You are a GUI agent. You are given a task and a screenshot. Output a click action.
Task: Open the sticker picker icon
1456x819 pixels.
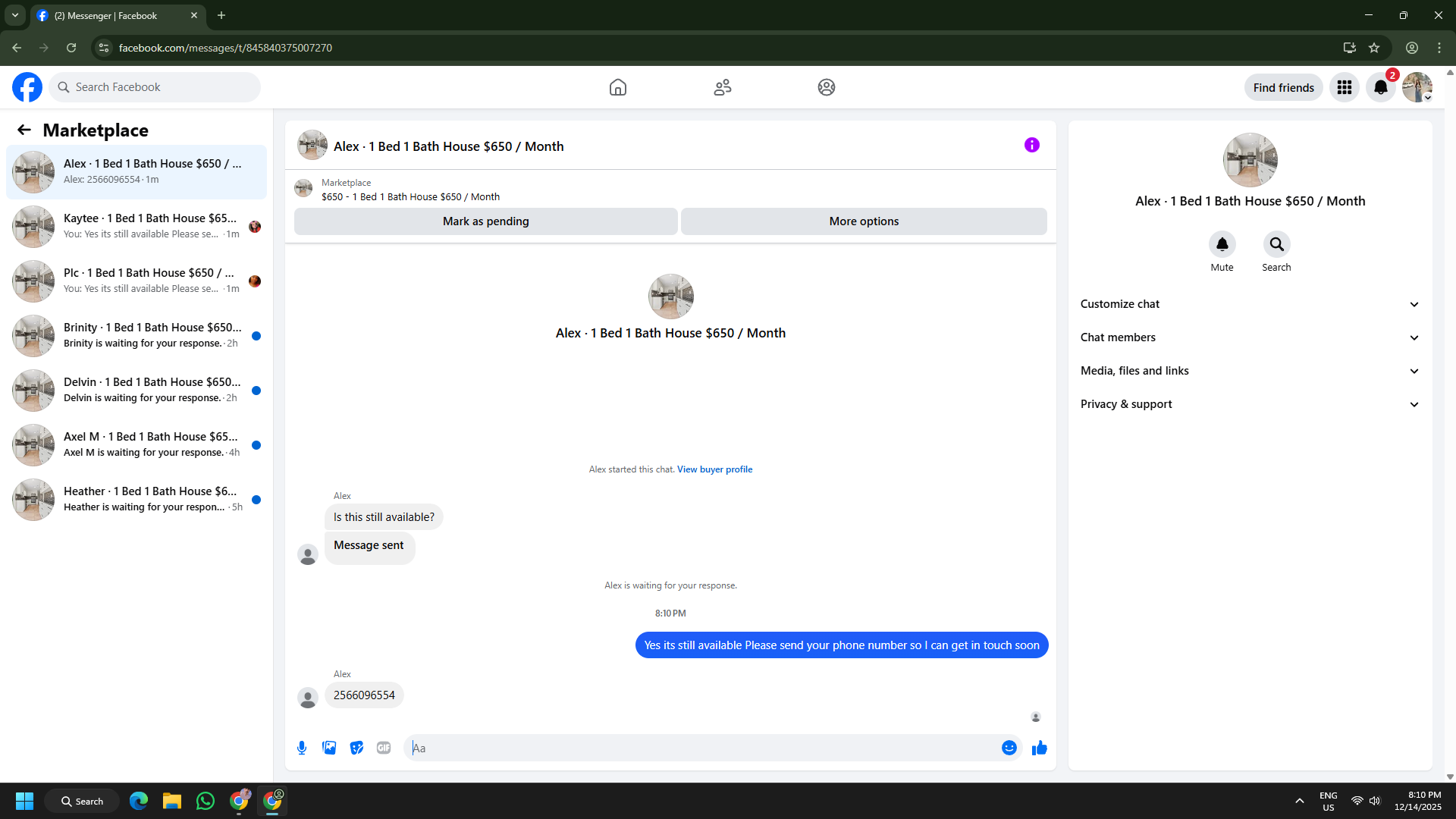tap(356, 748)
